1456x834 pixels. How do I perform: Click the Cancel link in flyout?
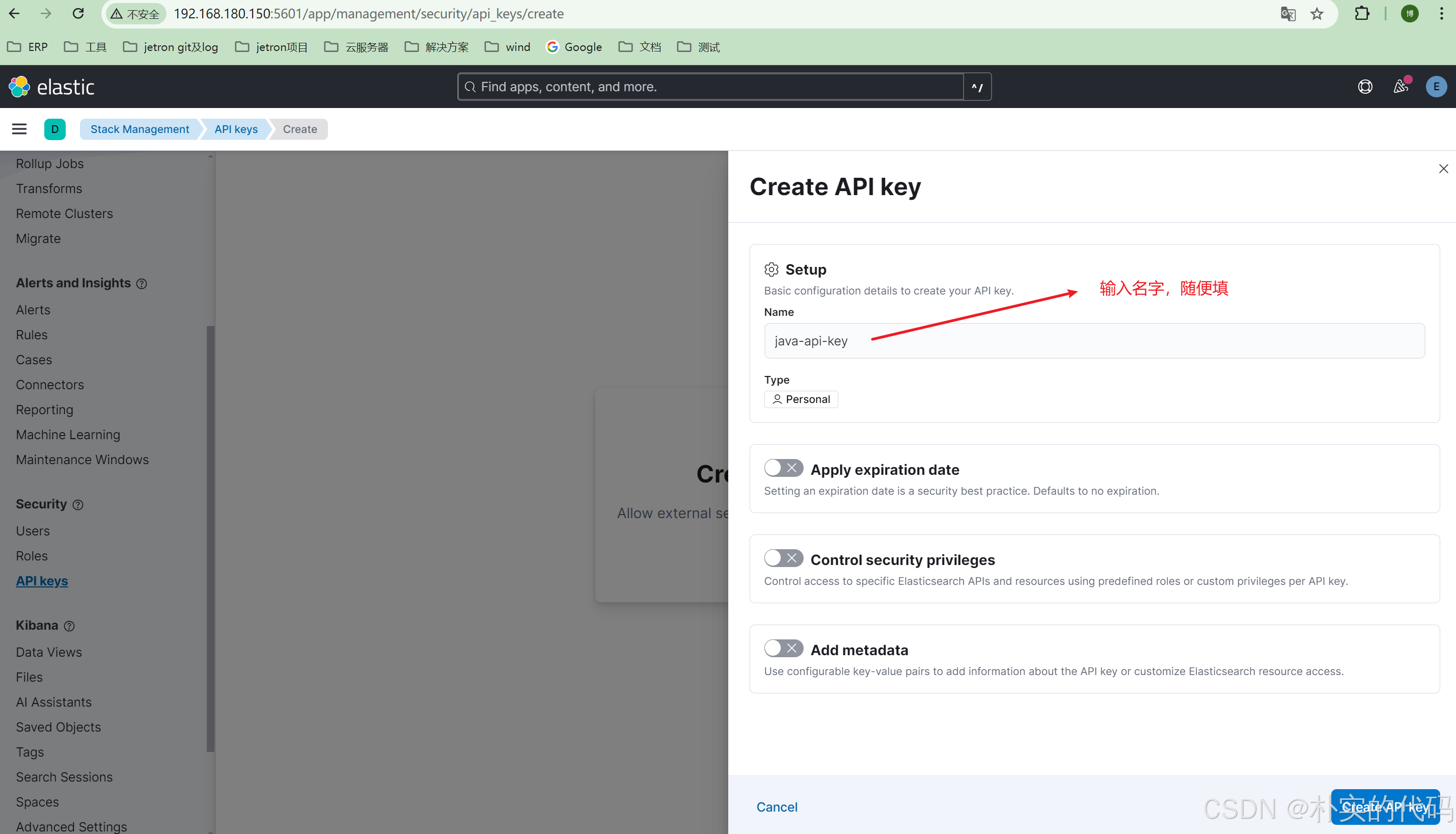tap(777, 807)
